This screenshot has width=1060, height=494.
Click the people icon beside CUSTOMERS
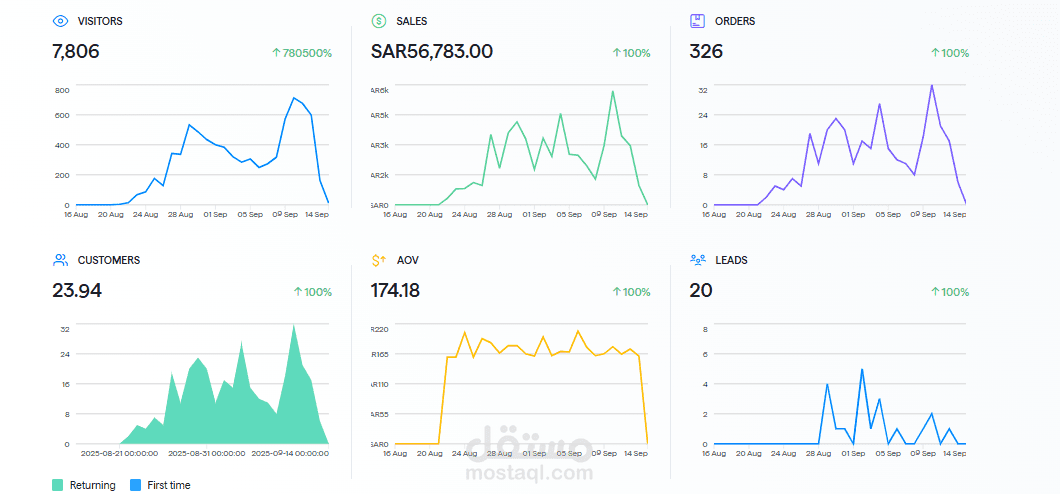[x=60, y=260]
